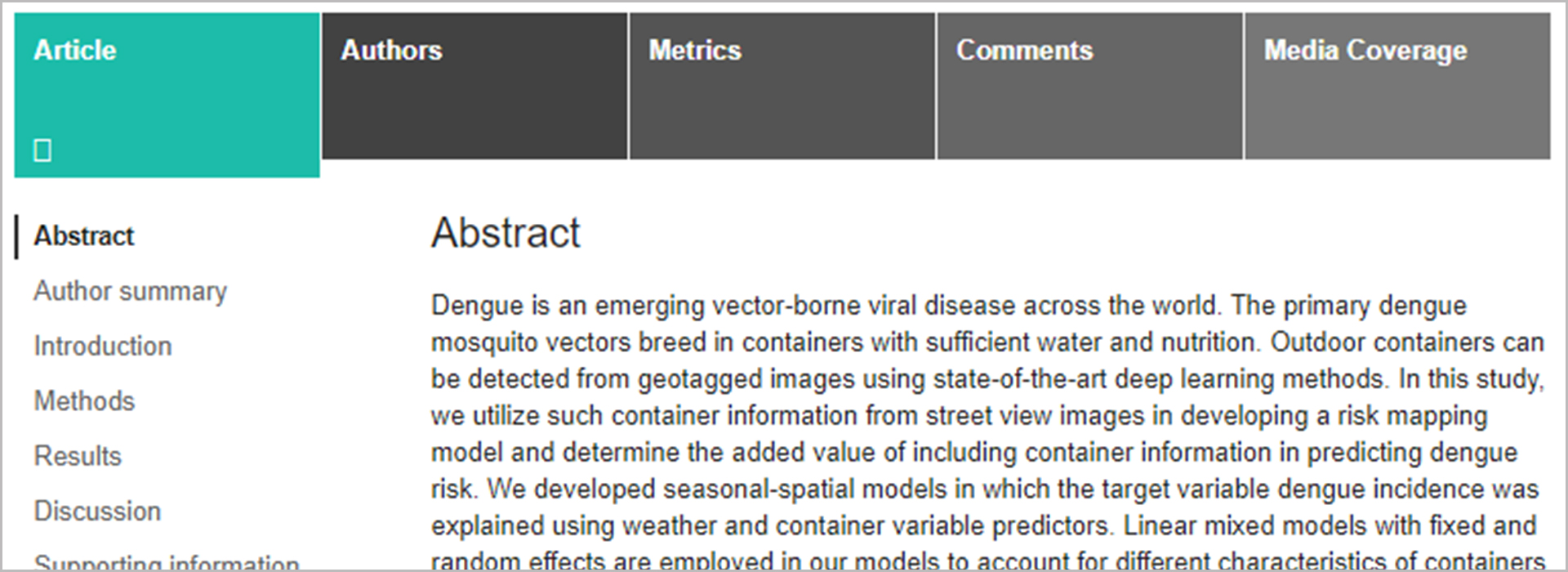Switch to the Authors tab
Screen dimensions: 1568x572
click(x=391, y=51)
